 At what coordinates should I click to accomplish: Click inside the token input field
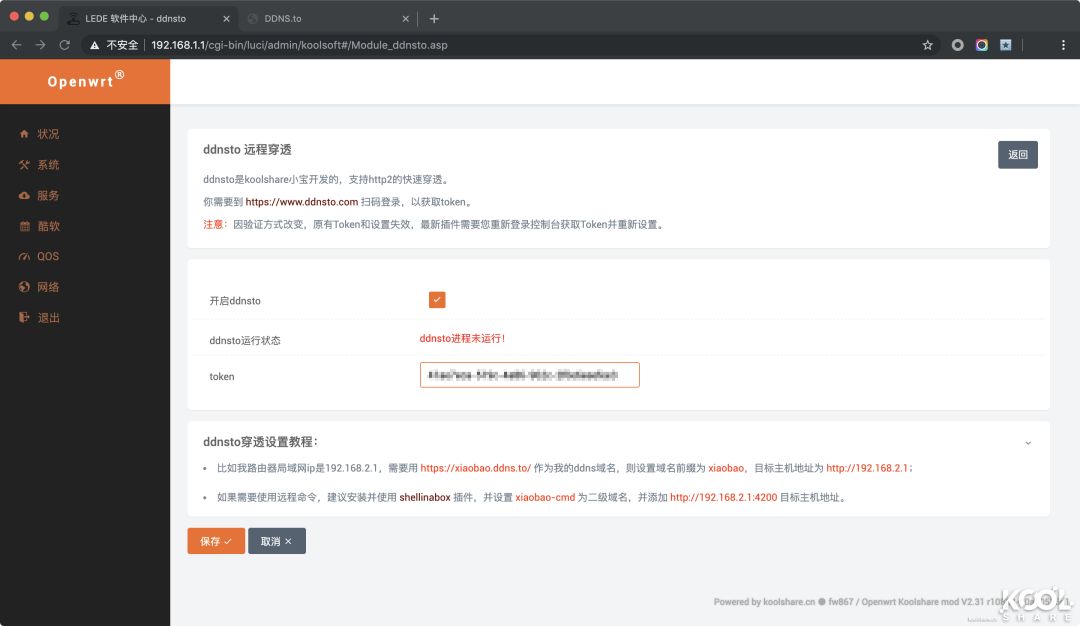coord(529,374)
